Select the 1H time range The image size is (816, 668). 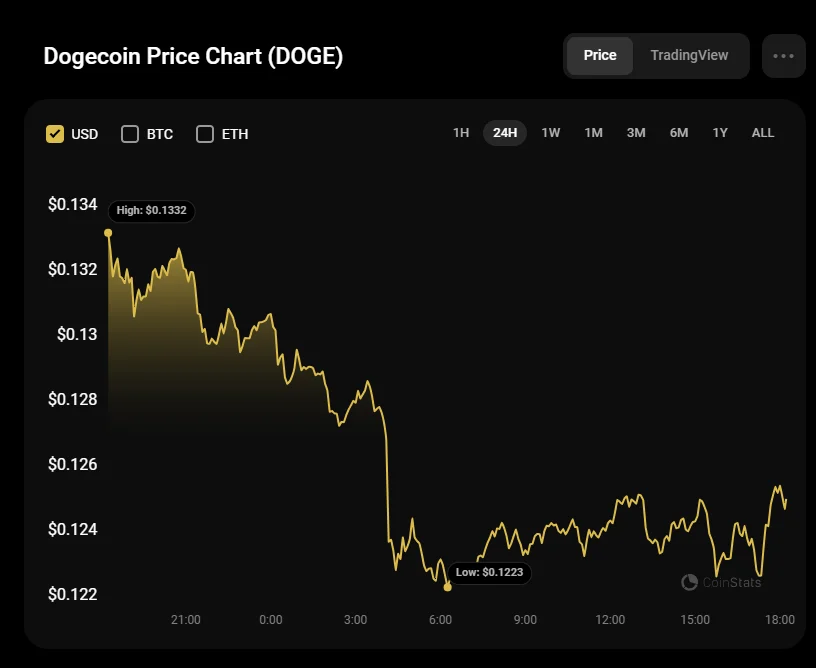461,133
